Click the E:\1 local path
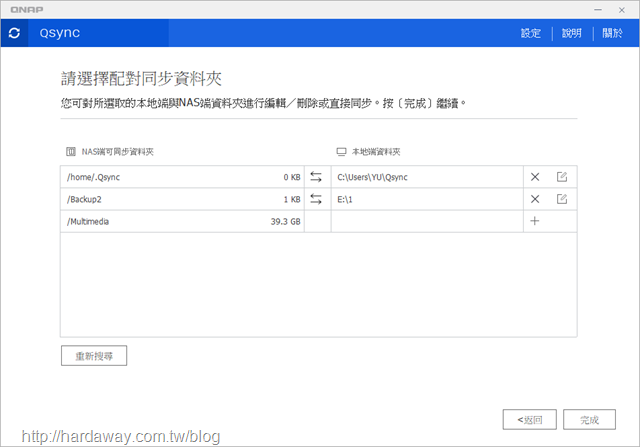 tap(344, 199)
